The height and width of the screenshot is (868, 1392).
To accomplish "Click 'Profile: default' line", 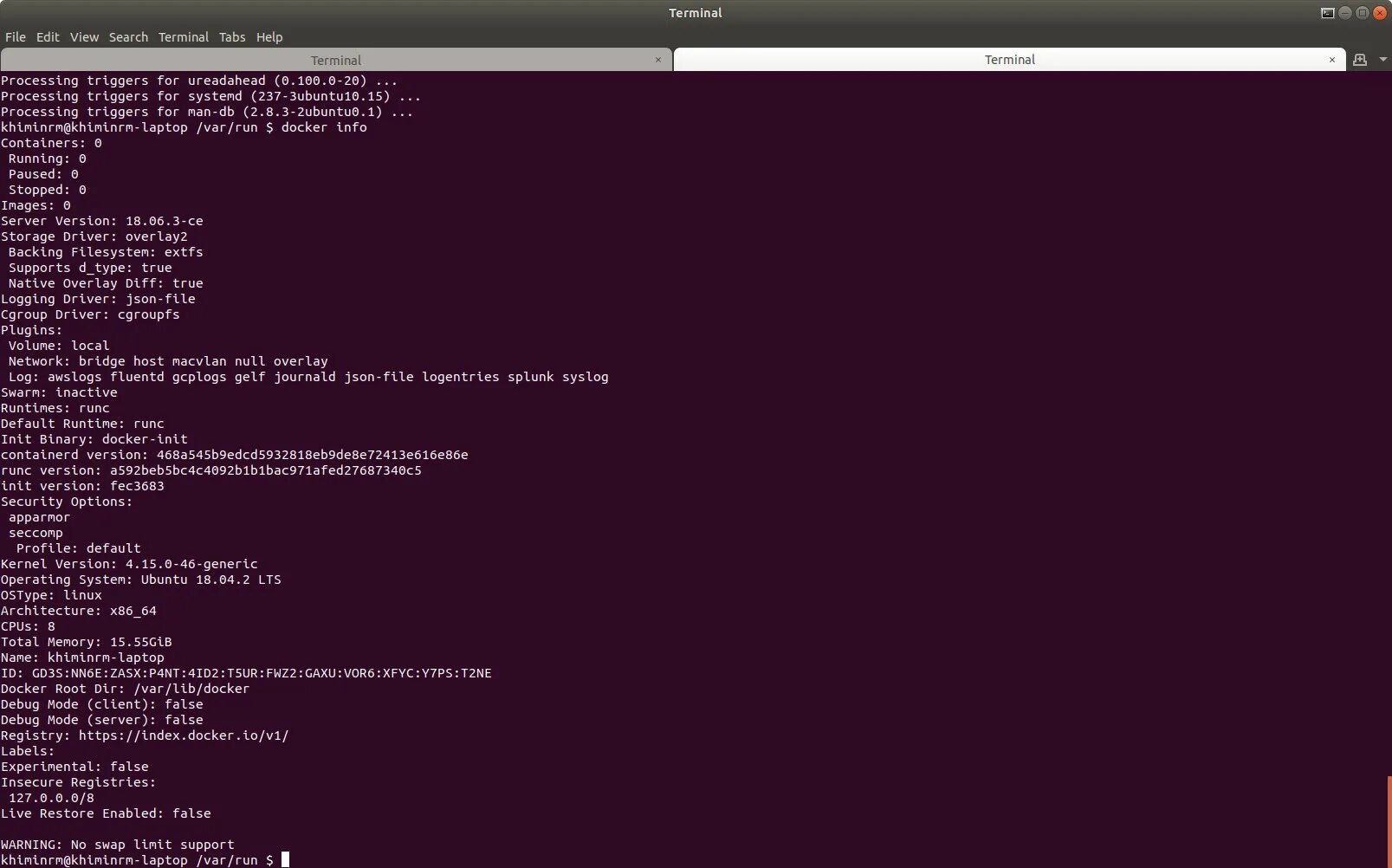I will point(79,548).
